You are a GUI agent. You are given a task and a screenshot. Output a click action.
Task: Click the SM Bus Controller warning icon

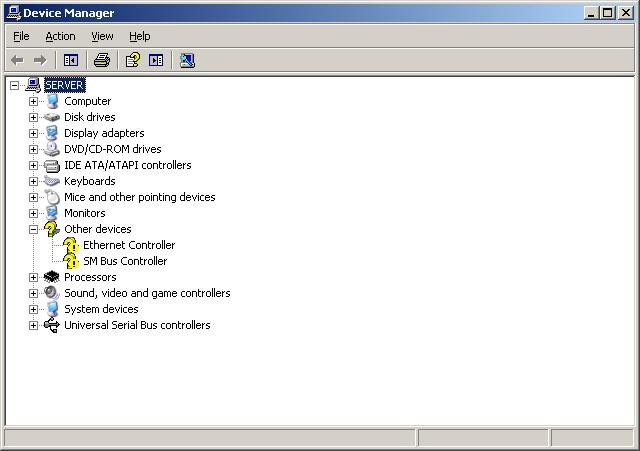71,261
